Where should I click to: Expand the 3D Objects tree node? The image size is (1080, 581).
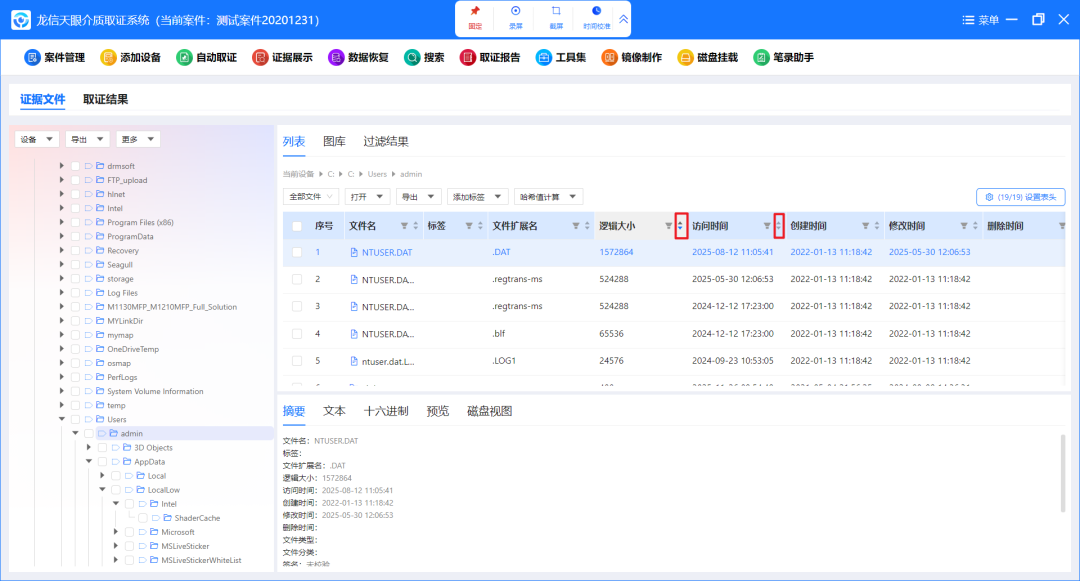pos(89,447)
